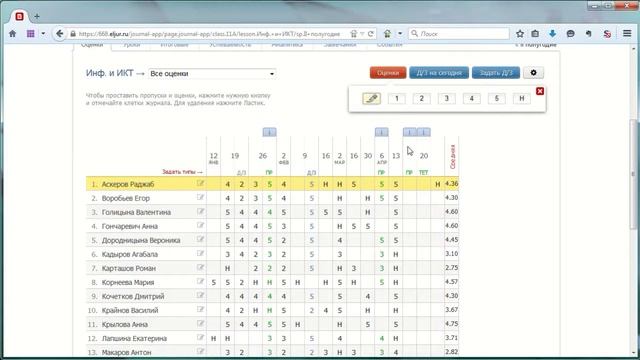Choose grade 3 in the grade palette
This screenshot has width=640, height=360.
click(x=447, y=98)
